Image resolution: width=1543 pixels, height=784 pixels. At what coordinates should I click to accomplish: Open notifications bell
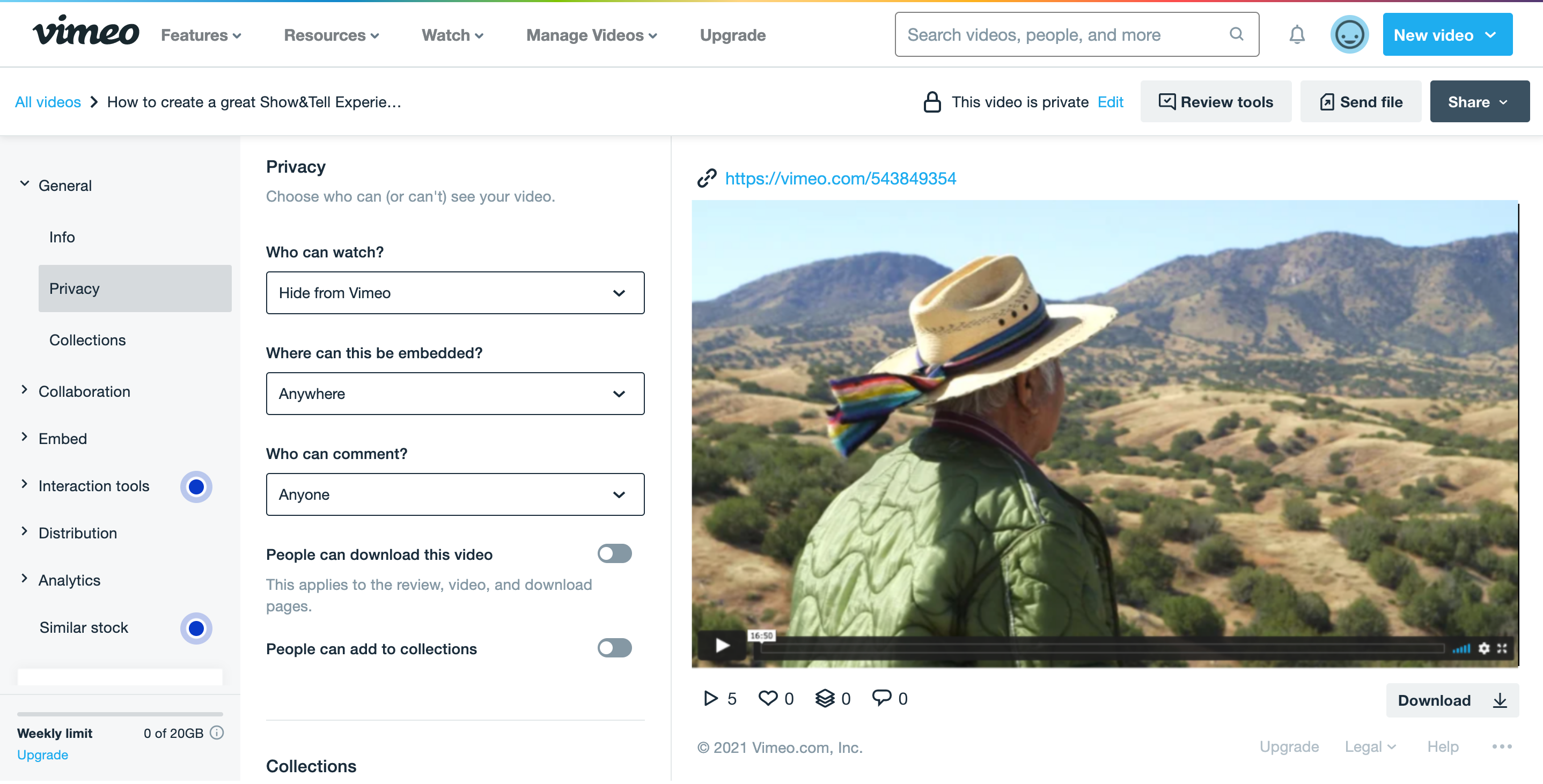click(1297, 35)
